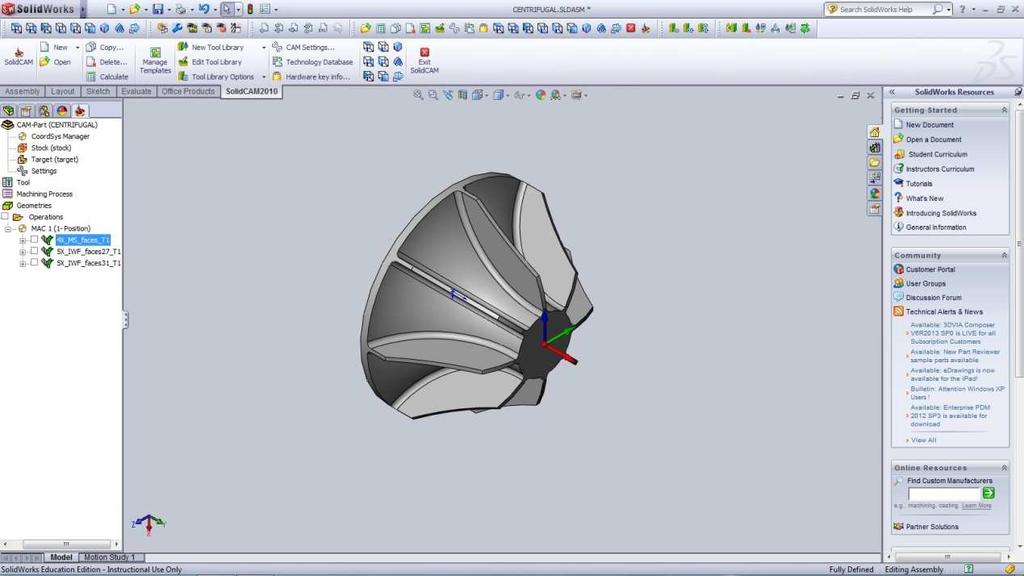Viewport: 1024px width, 576px height.
Task: Select the SolidCAM Manager tree tab
Action: pos(80,110)
